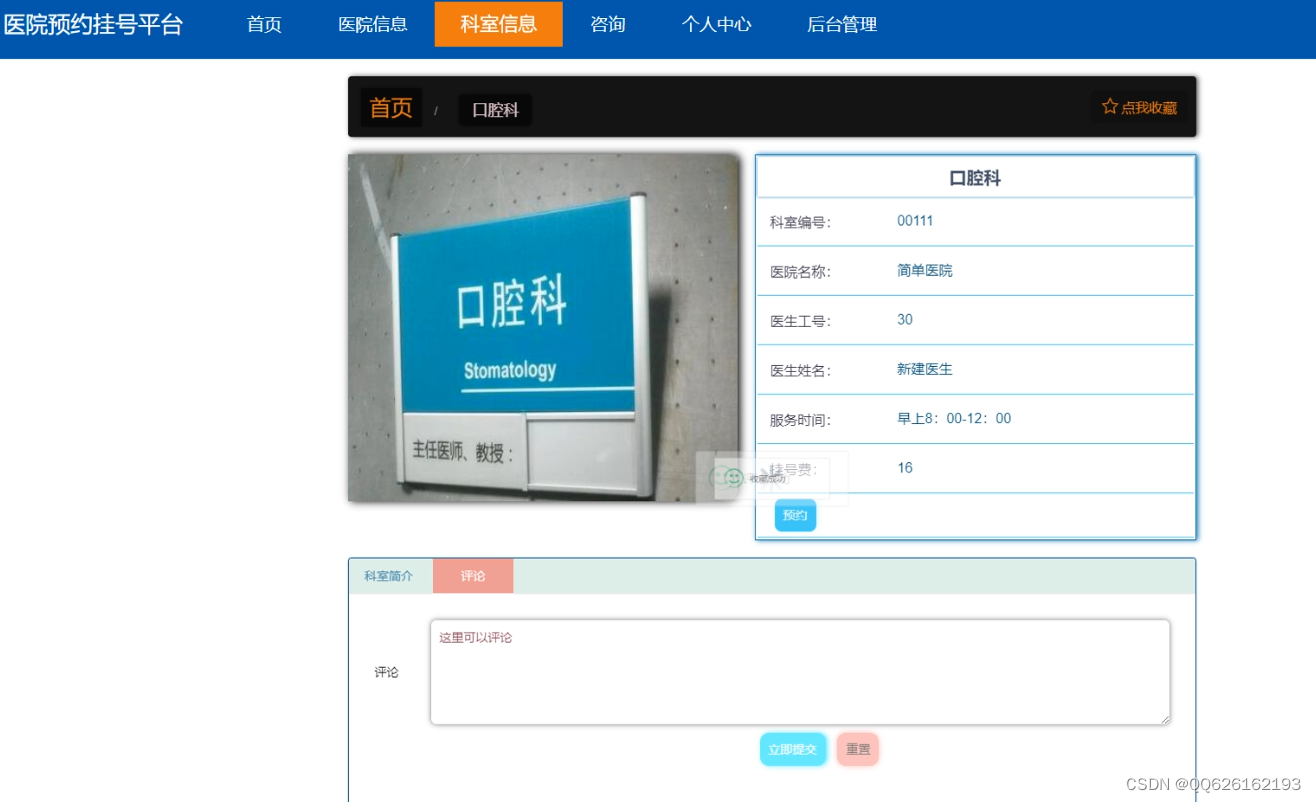Open the 首页 navigation menu item
The height and width of the screenshot is (802, 1316).
(264, 25)
